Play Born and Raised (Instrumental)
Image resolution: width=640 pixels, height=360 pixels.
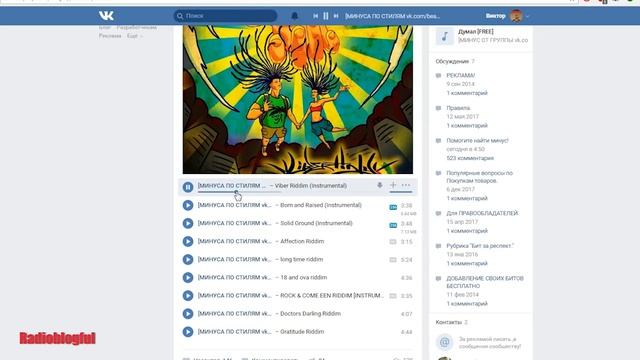(x=188, y=205)
